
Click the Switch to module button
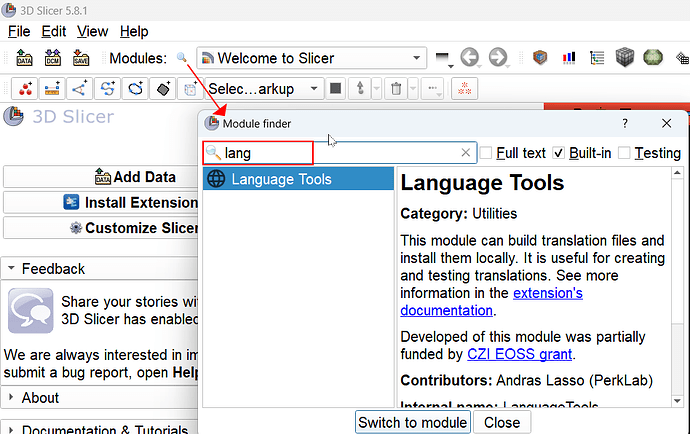[412, 422]
